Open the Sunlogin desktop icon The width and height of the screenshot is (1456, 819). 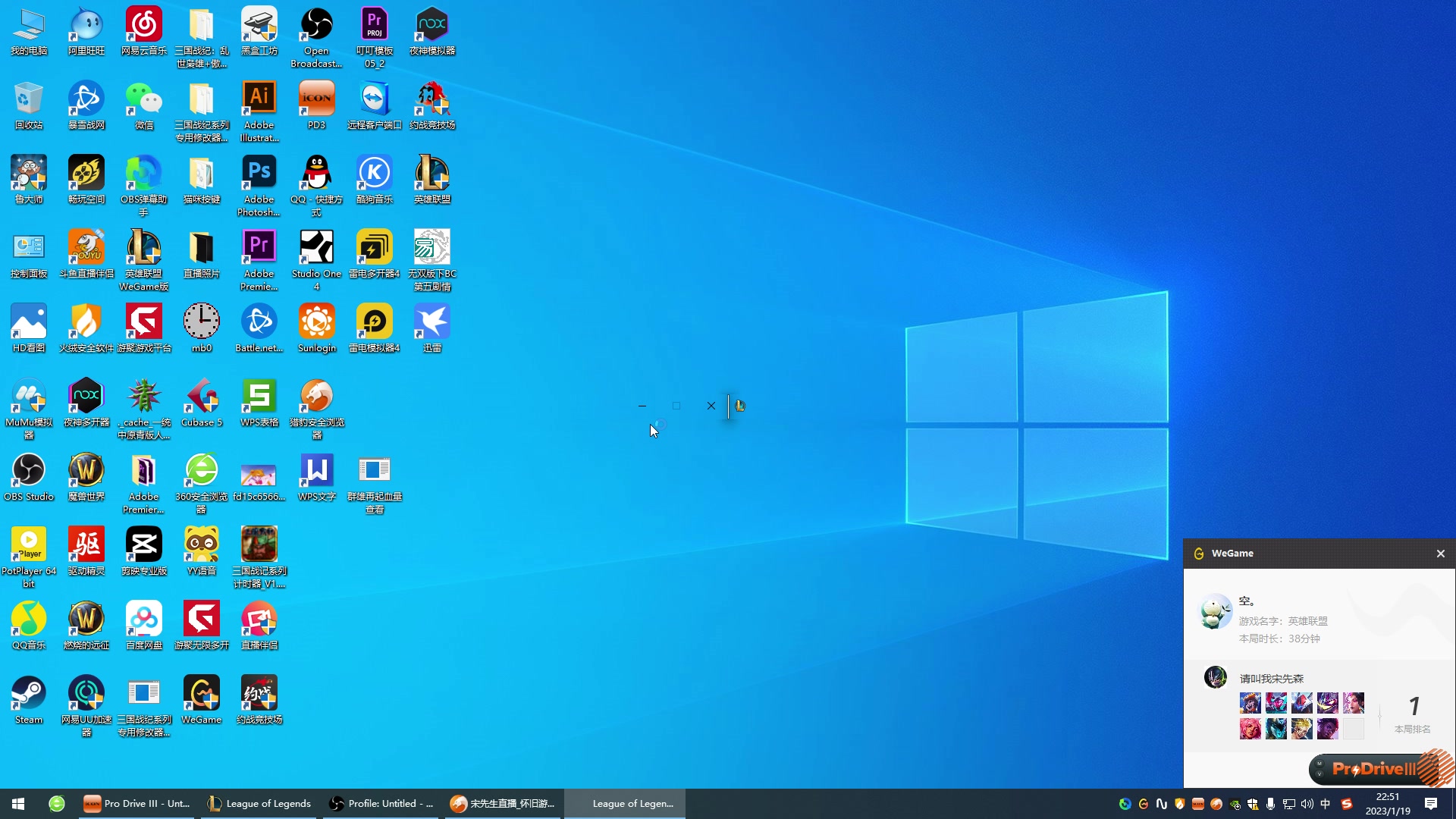point(316,322)
